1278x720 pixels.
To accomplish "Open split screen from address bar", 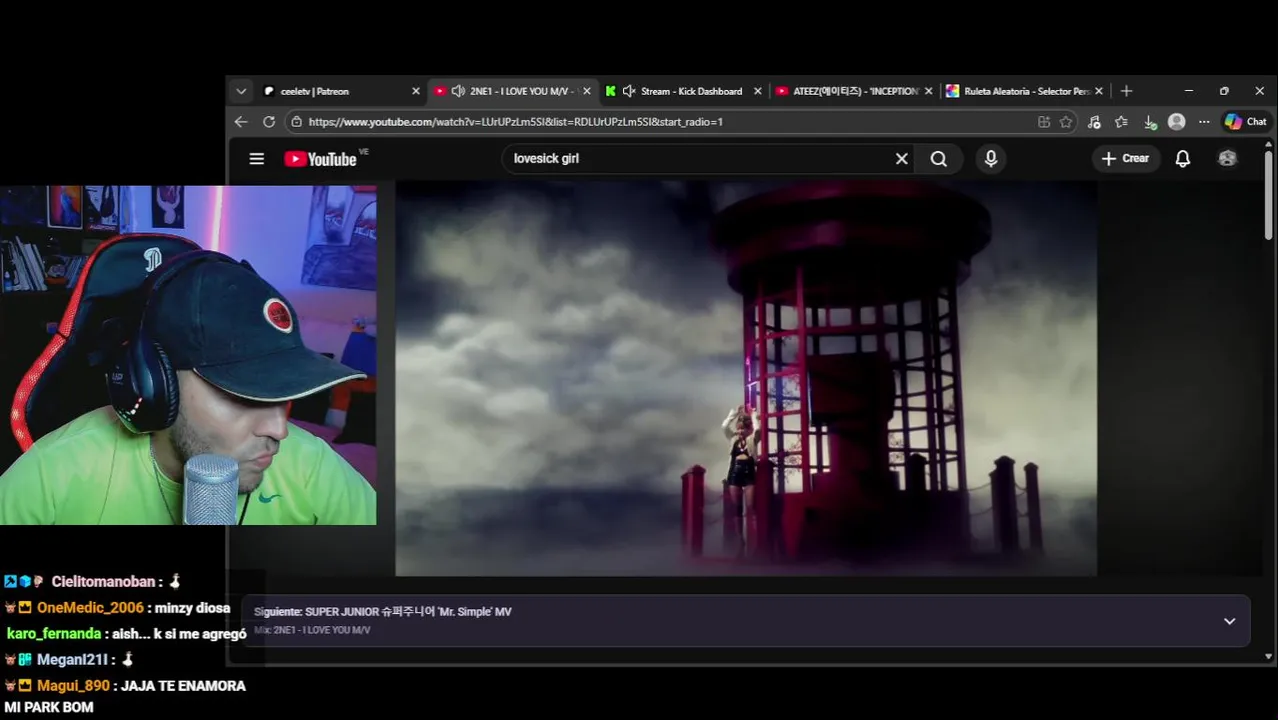I will (x=1044, y=122).
